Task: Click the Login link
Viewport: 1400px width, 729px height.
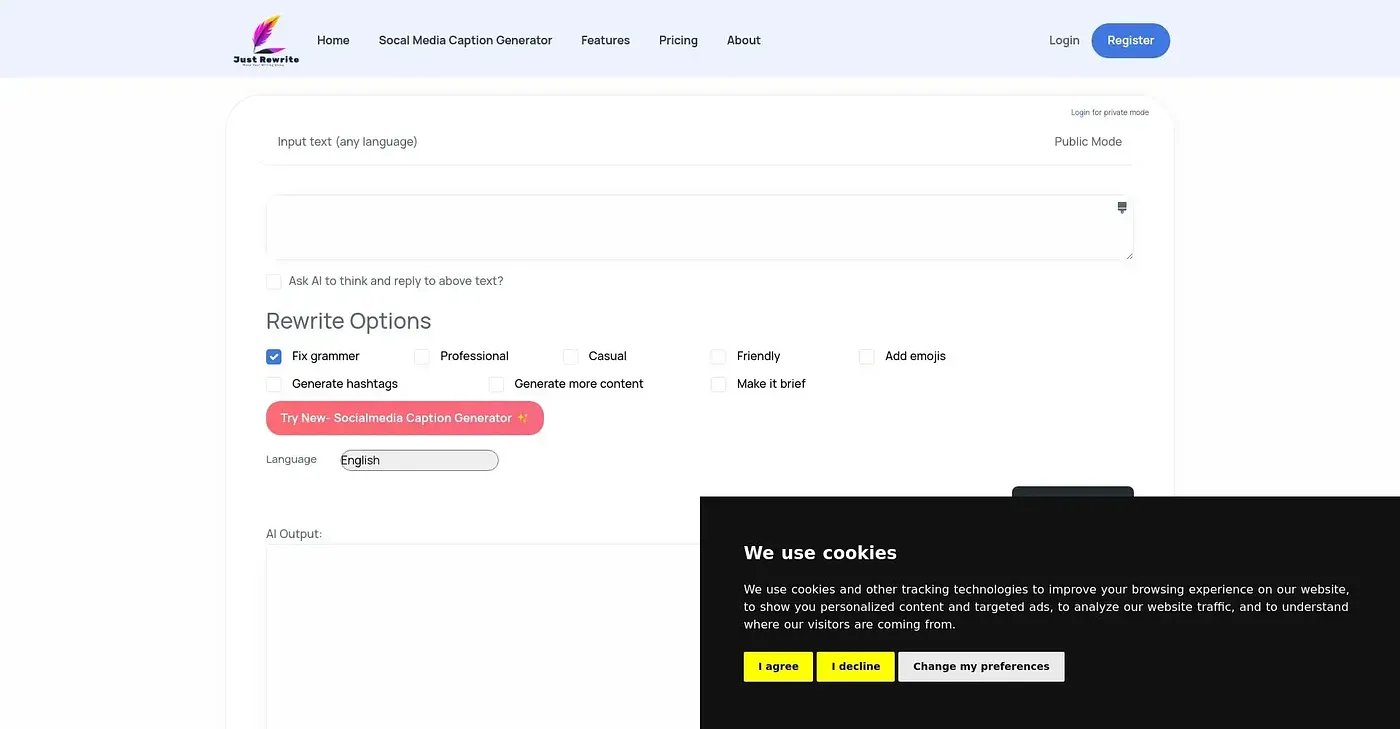Action: pos(1064,40)
